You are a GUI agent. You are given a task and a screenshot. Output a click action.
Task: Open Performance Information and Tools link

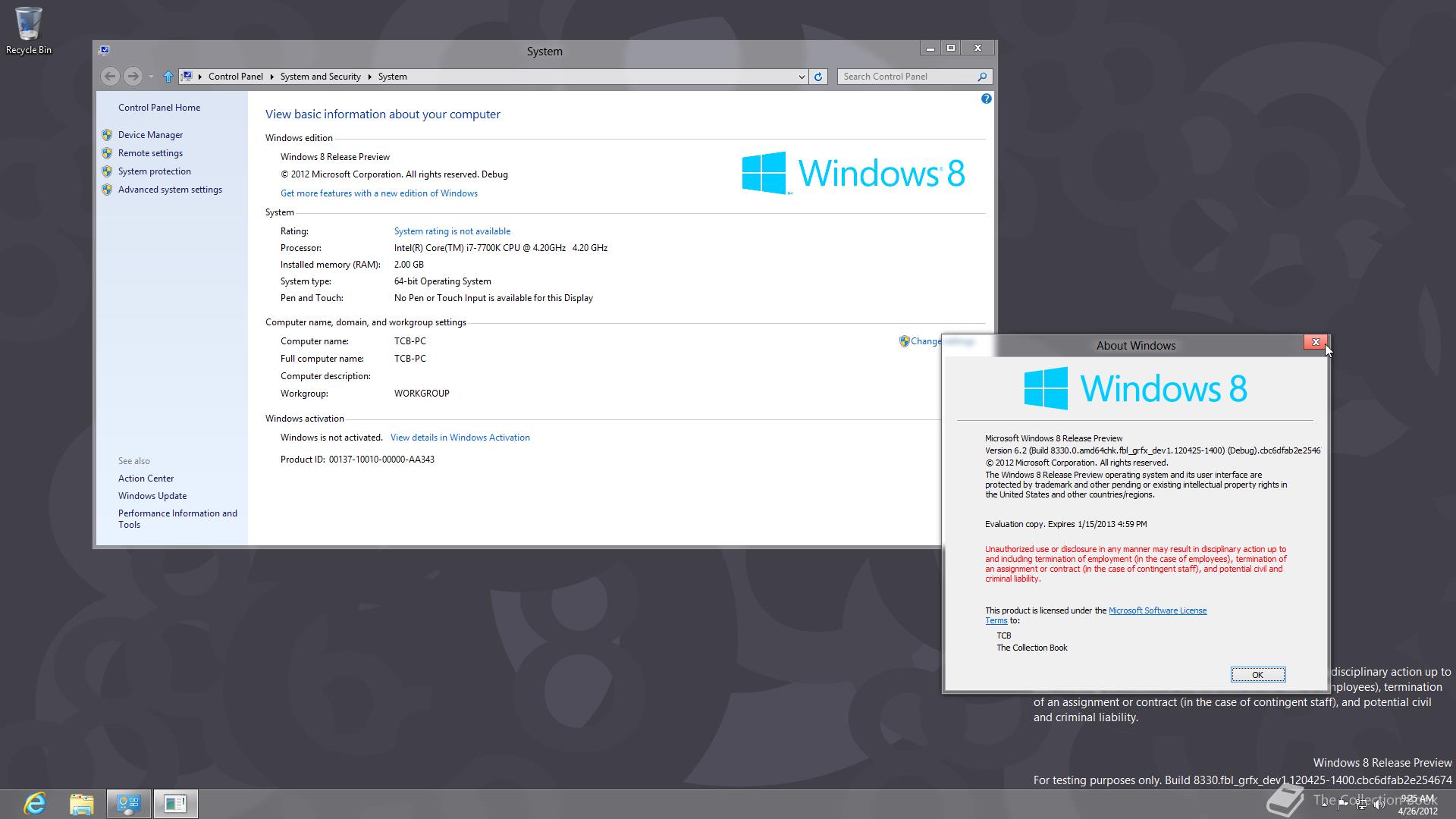click(x=177, y=519)
